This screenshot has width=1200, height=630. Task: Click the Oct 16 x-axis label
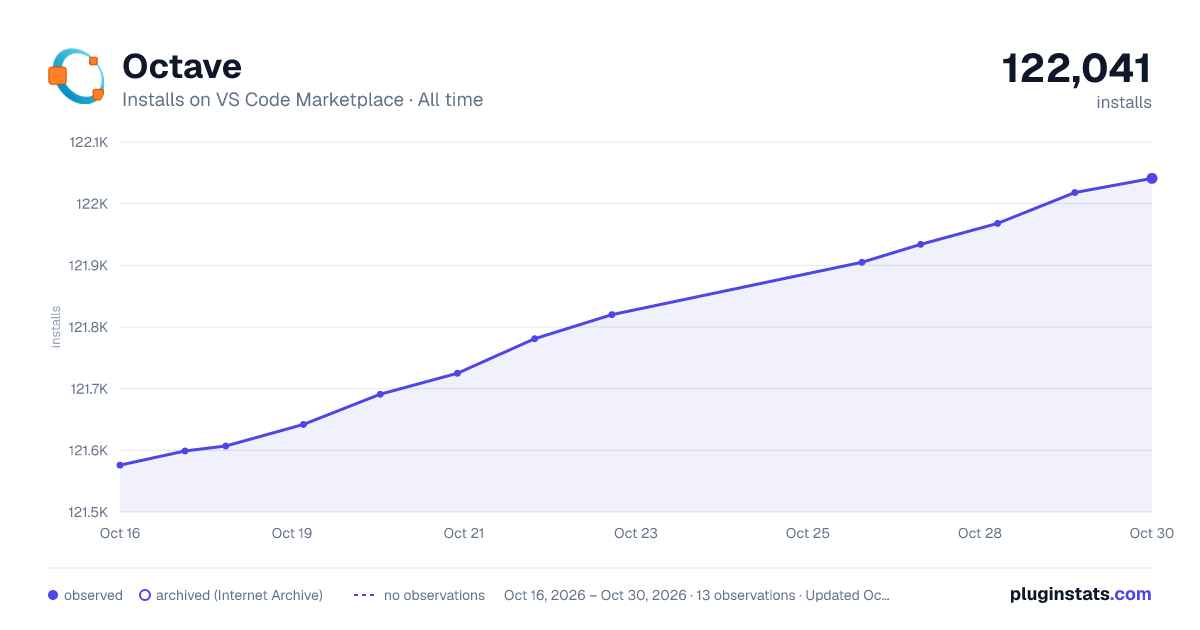pyautogui.click(x=120, y=533)
